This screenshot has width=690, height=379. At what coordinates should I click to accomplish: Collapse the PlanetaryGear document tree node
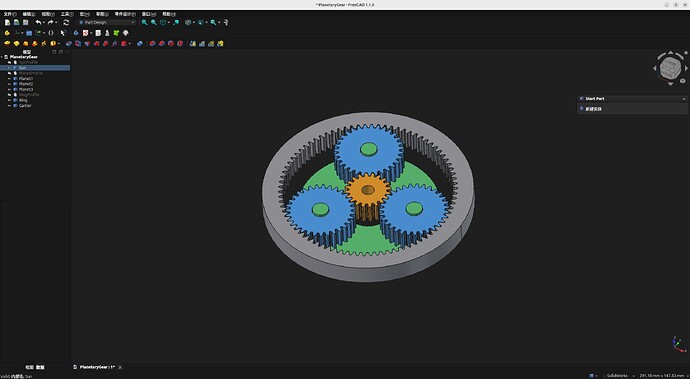(2, 57)
